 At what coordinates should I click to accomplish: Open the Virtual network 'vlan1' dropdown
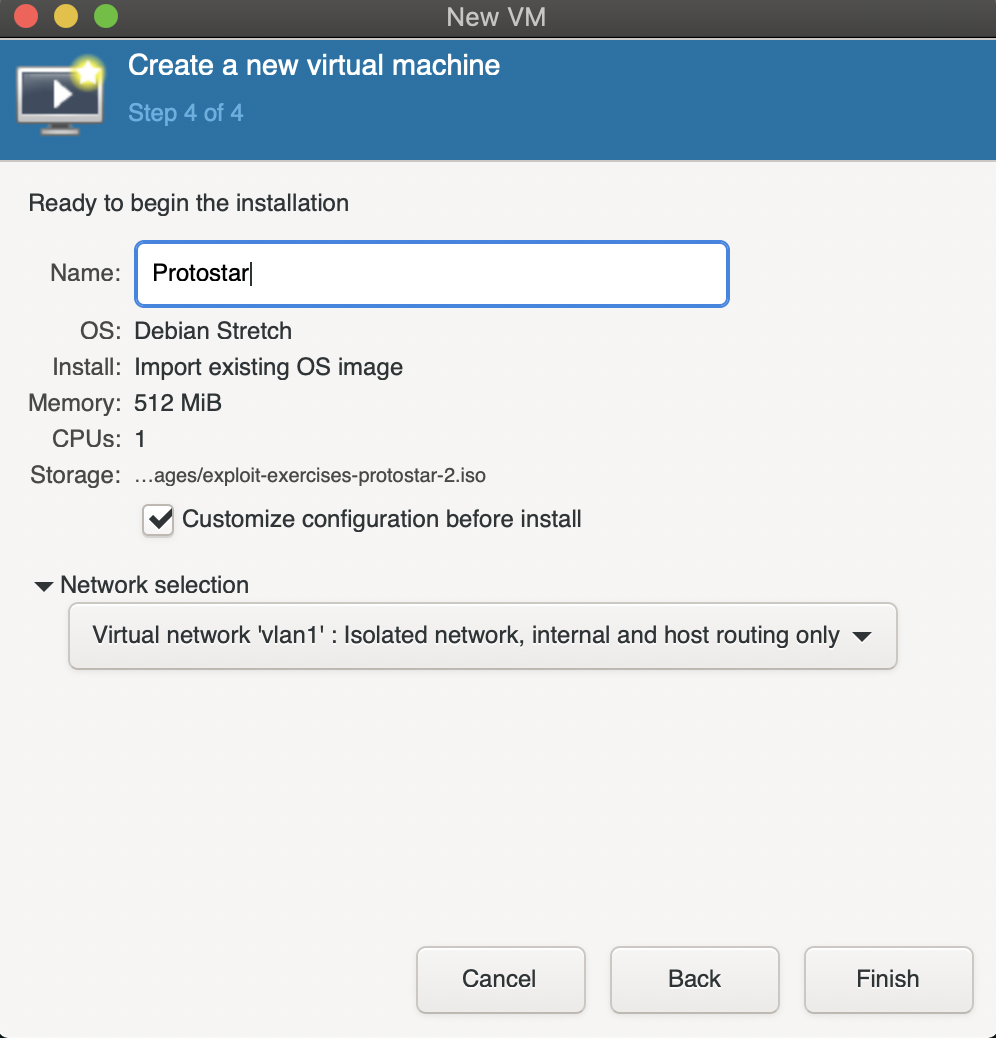[482, 636]
